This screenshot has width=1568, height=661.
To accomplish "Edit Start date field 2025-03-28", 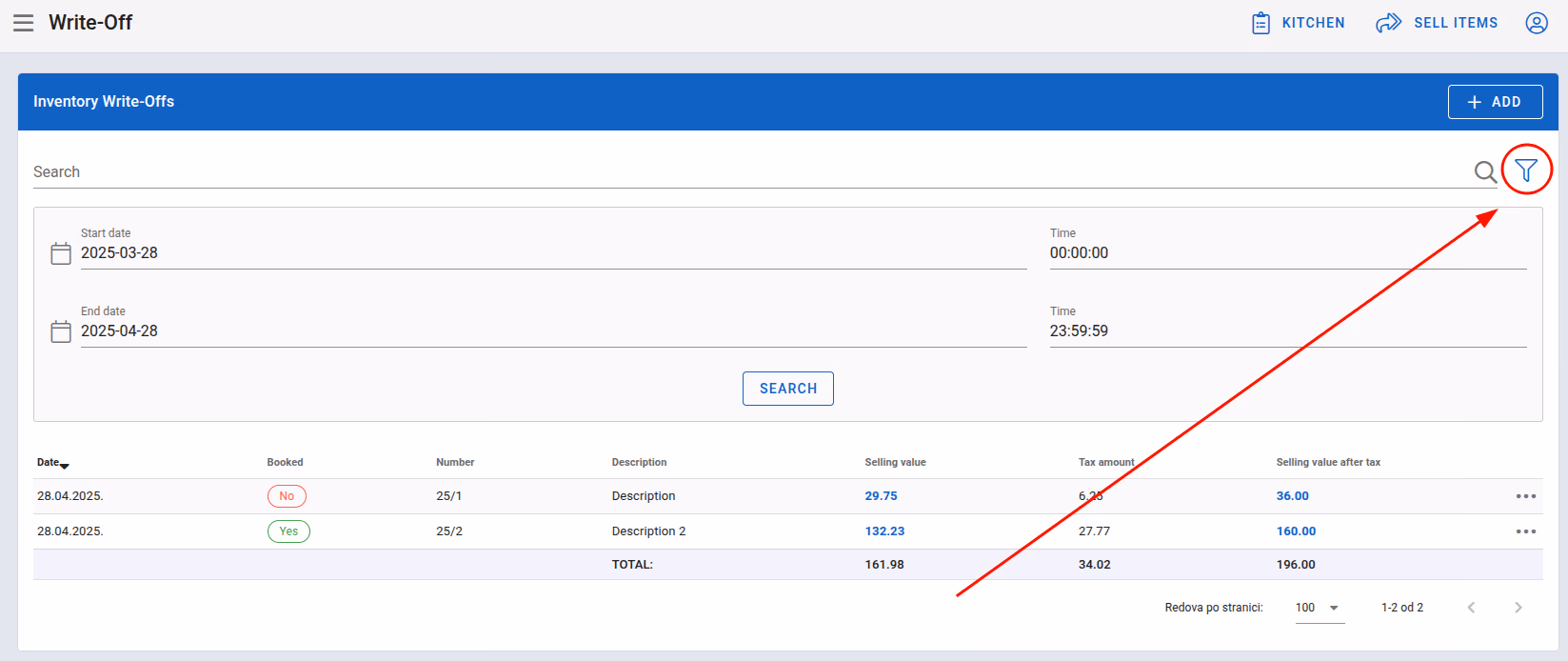I will pos(553,253).
